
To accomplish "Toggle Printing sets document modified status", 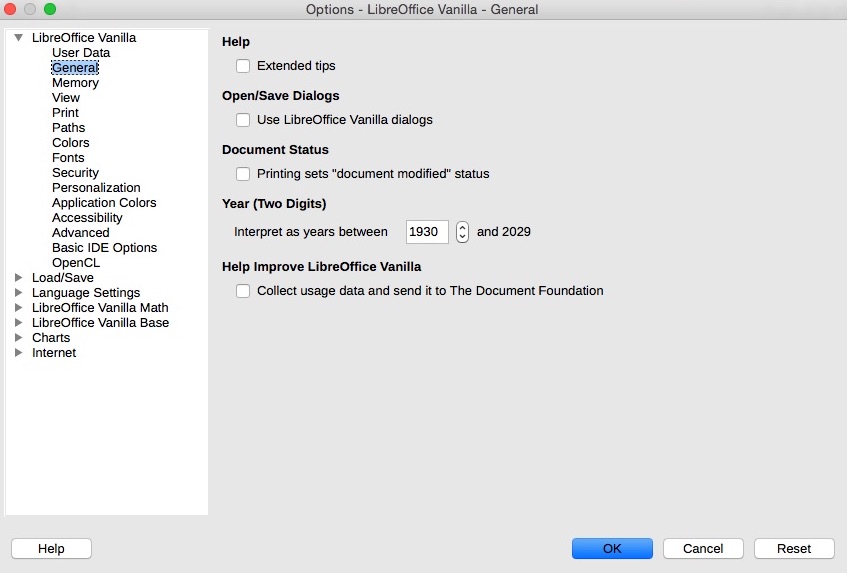I will click(x=243, y=174).
